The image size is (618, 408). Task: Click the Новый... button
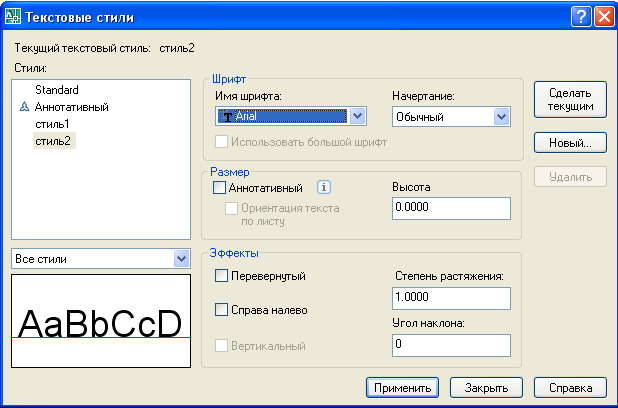tap(570, 143)
